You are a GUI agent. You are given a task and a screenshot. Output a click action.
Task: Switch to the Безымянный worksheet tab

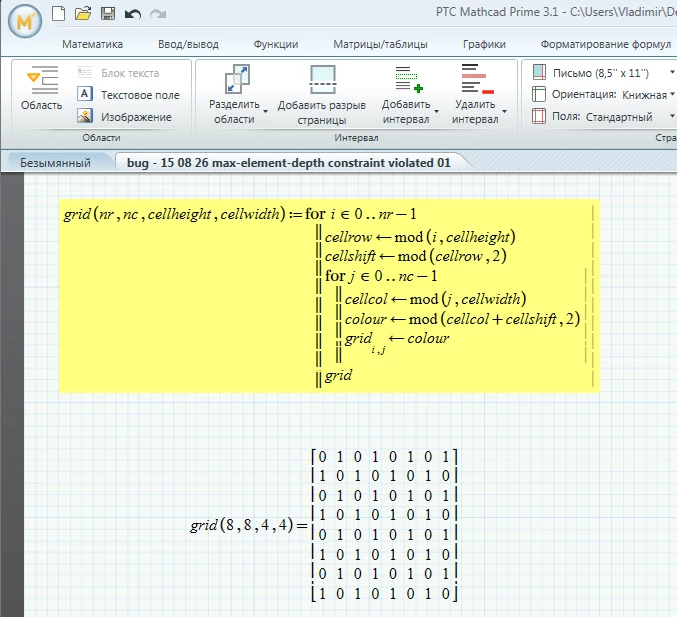click(55, 163)
